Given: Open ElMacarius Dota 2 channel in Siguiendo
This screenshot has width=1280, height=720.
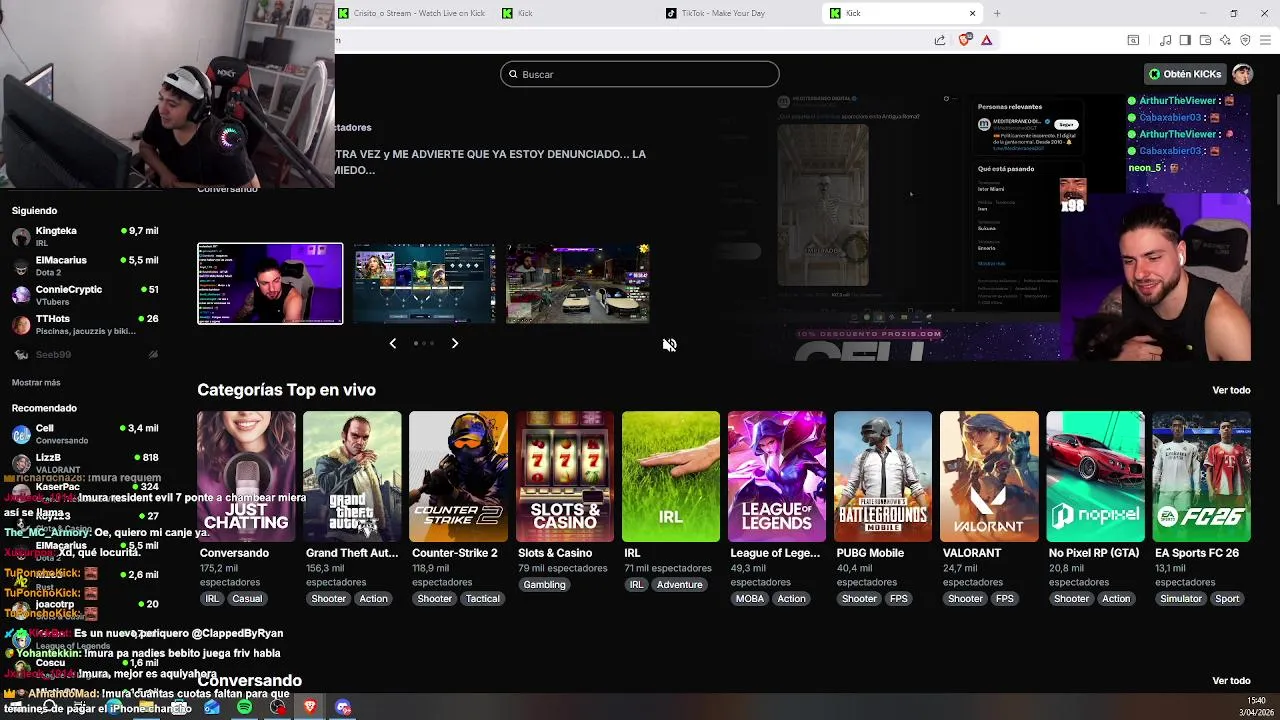Looking at the screenshot, I should (x=84, y=266).
